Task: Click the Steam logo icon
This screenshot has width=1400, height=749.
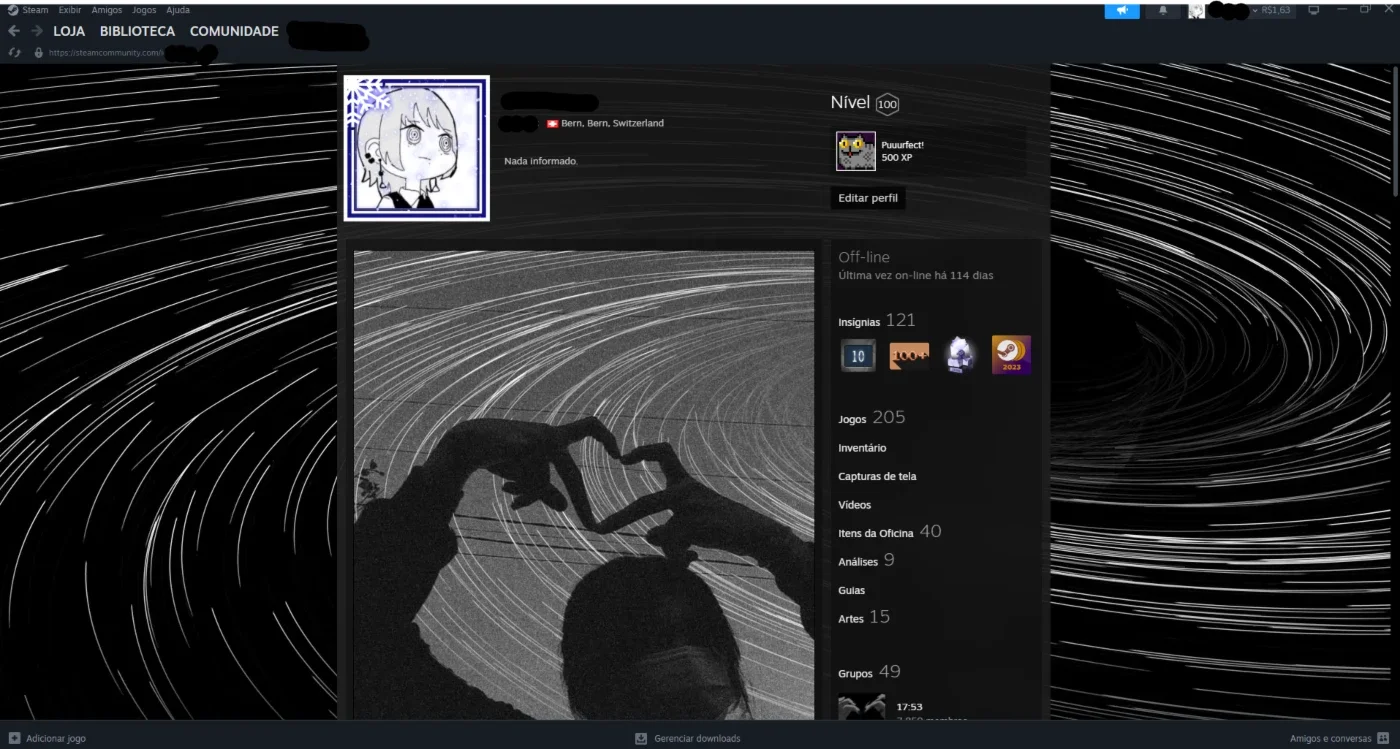Action: [x=13, y=10]
